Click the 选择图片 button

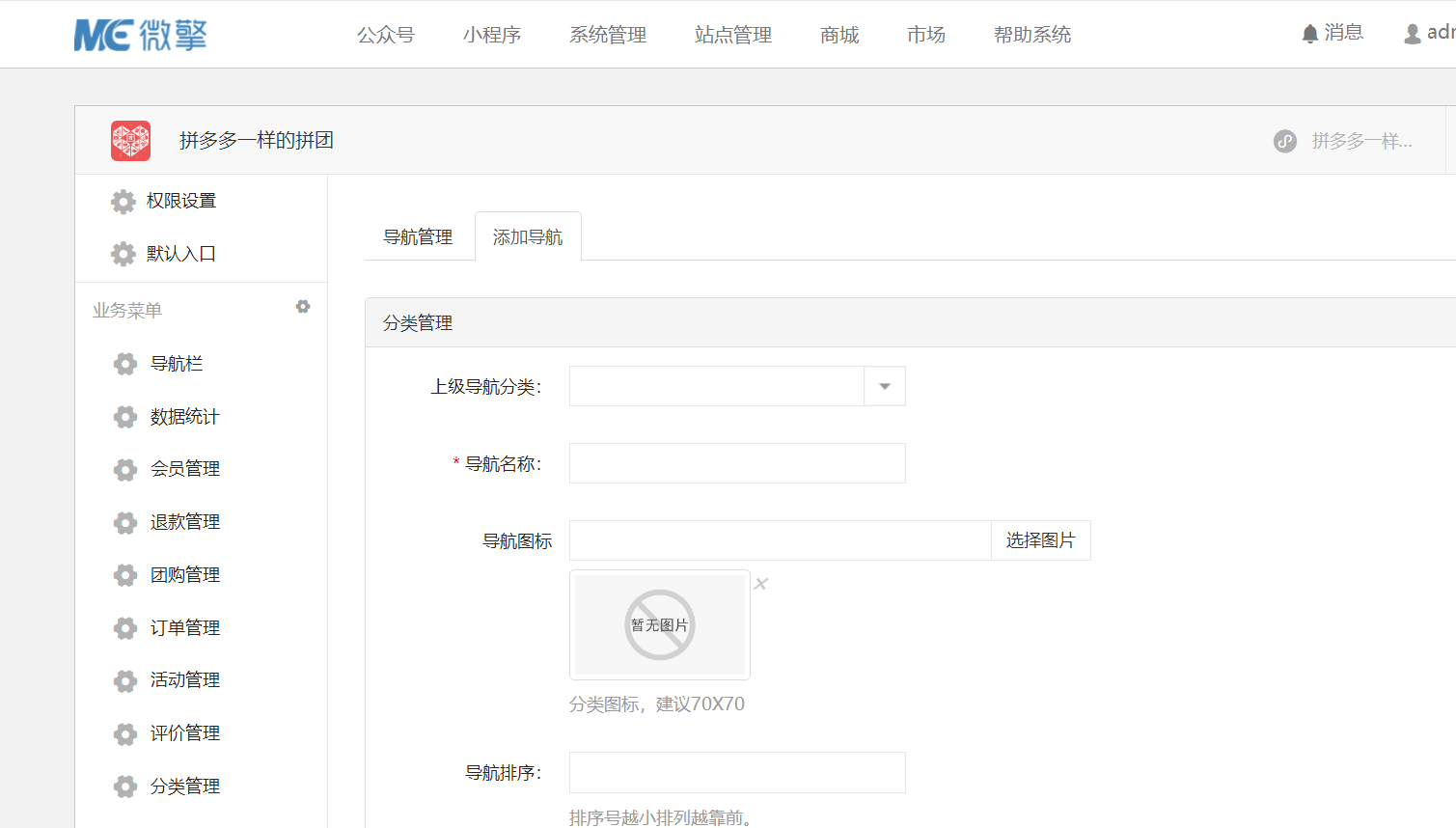point(1041,540)
